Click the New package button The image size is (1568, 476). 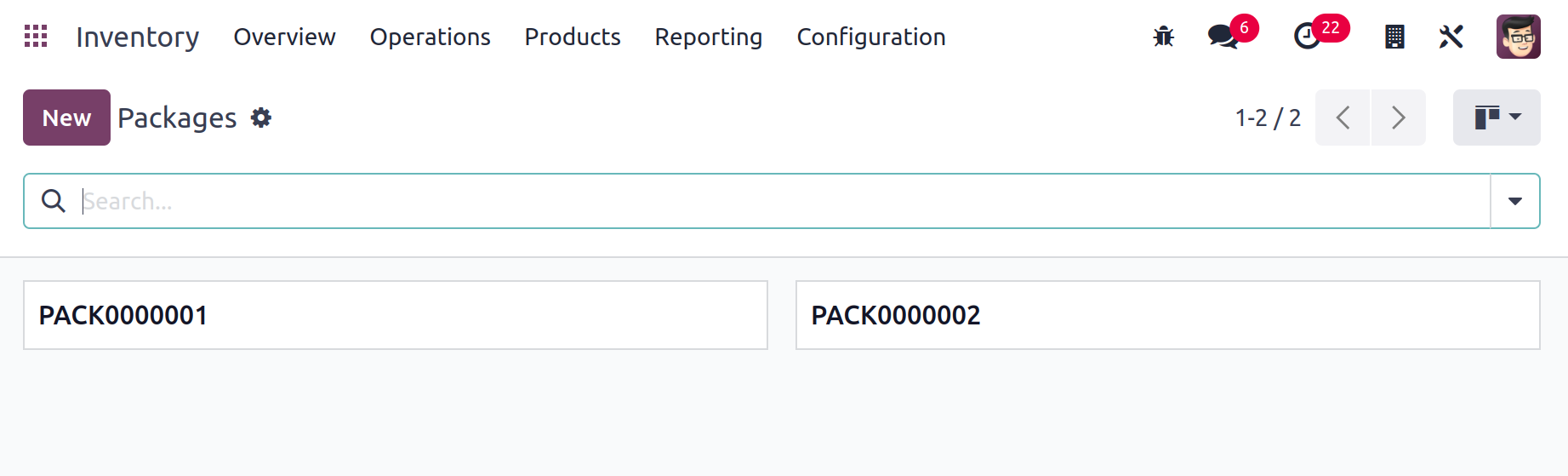pyautogui.click(x=66, y=118)
